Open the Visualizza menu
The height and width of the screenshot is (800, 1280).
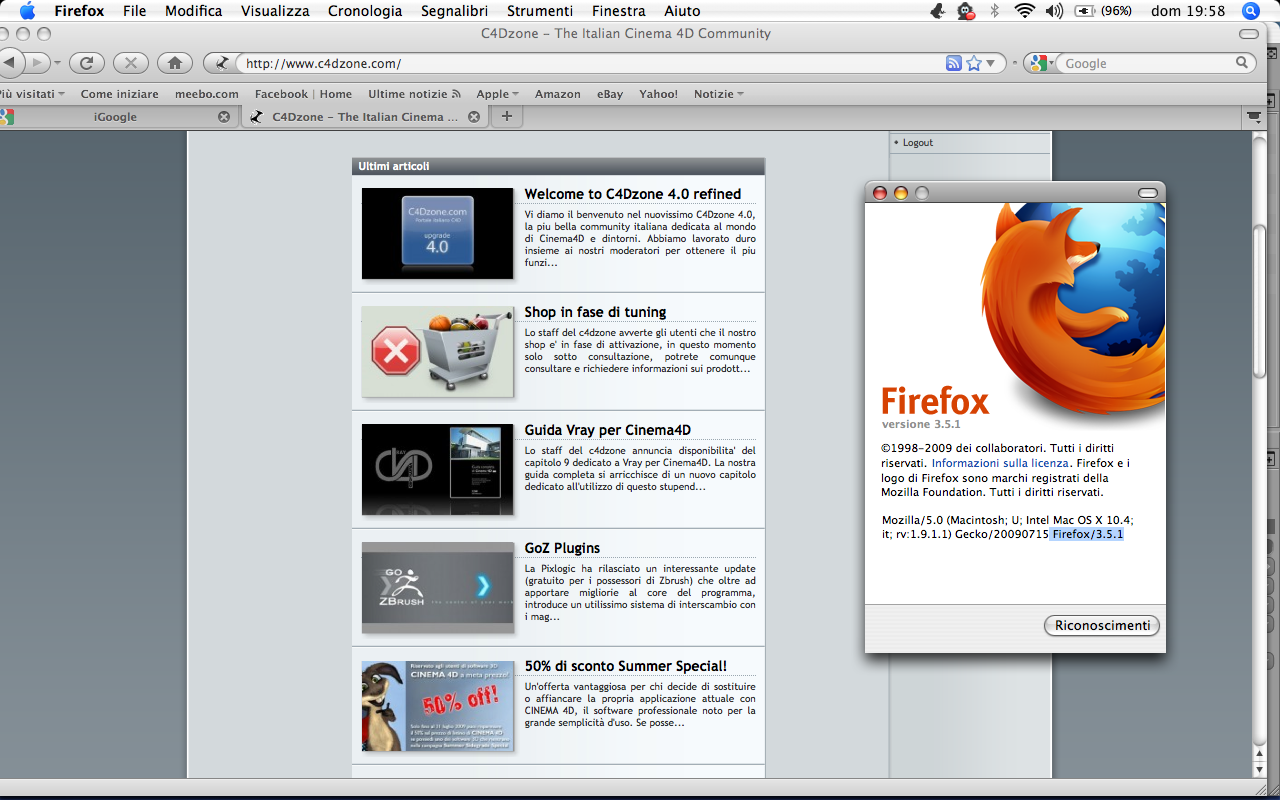pos(276,11)
